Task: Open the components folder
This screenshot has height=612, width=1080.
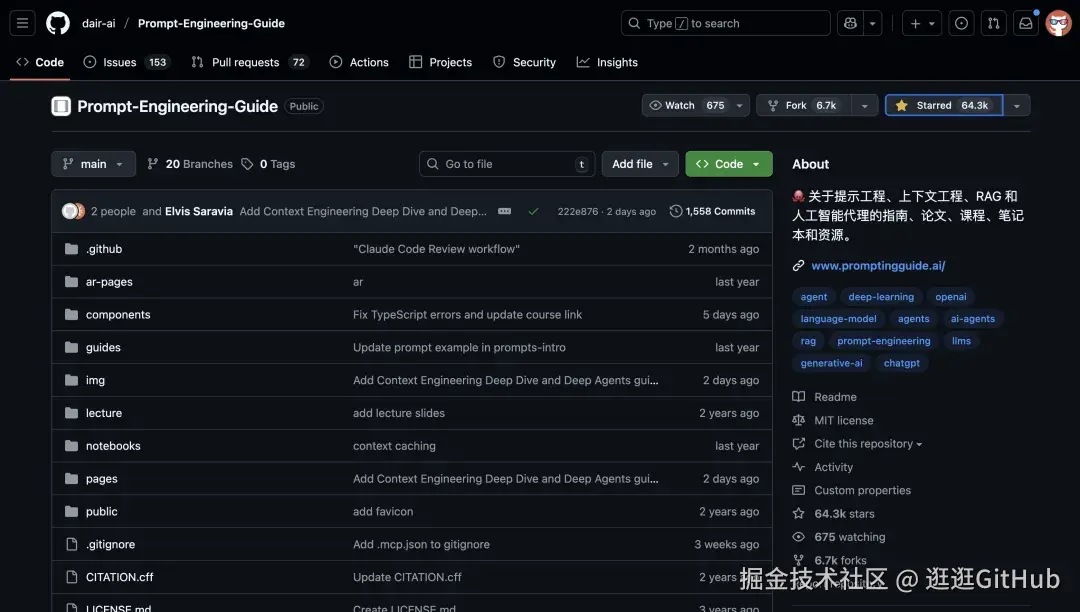Action: click(118, 315)
